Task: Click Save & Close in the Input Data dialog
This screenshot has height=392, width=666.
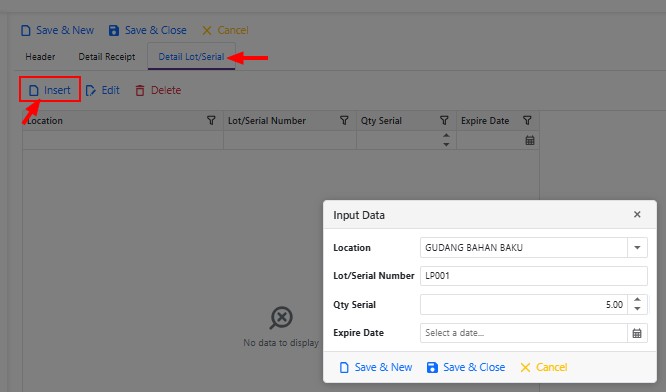Action: [466, 367]
